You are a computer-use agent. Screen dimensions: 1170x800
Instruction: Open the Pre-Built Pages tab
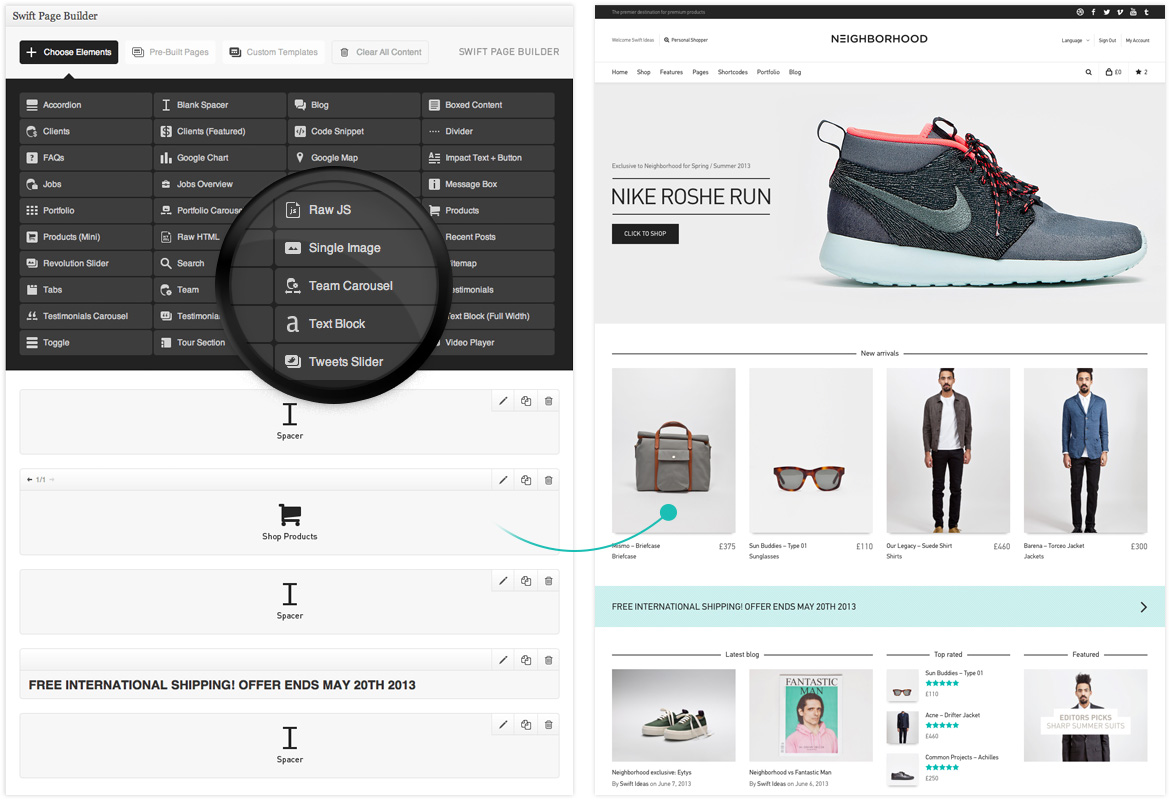[171, 52]
